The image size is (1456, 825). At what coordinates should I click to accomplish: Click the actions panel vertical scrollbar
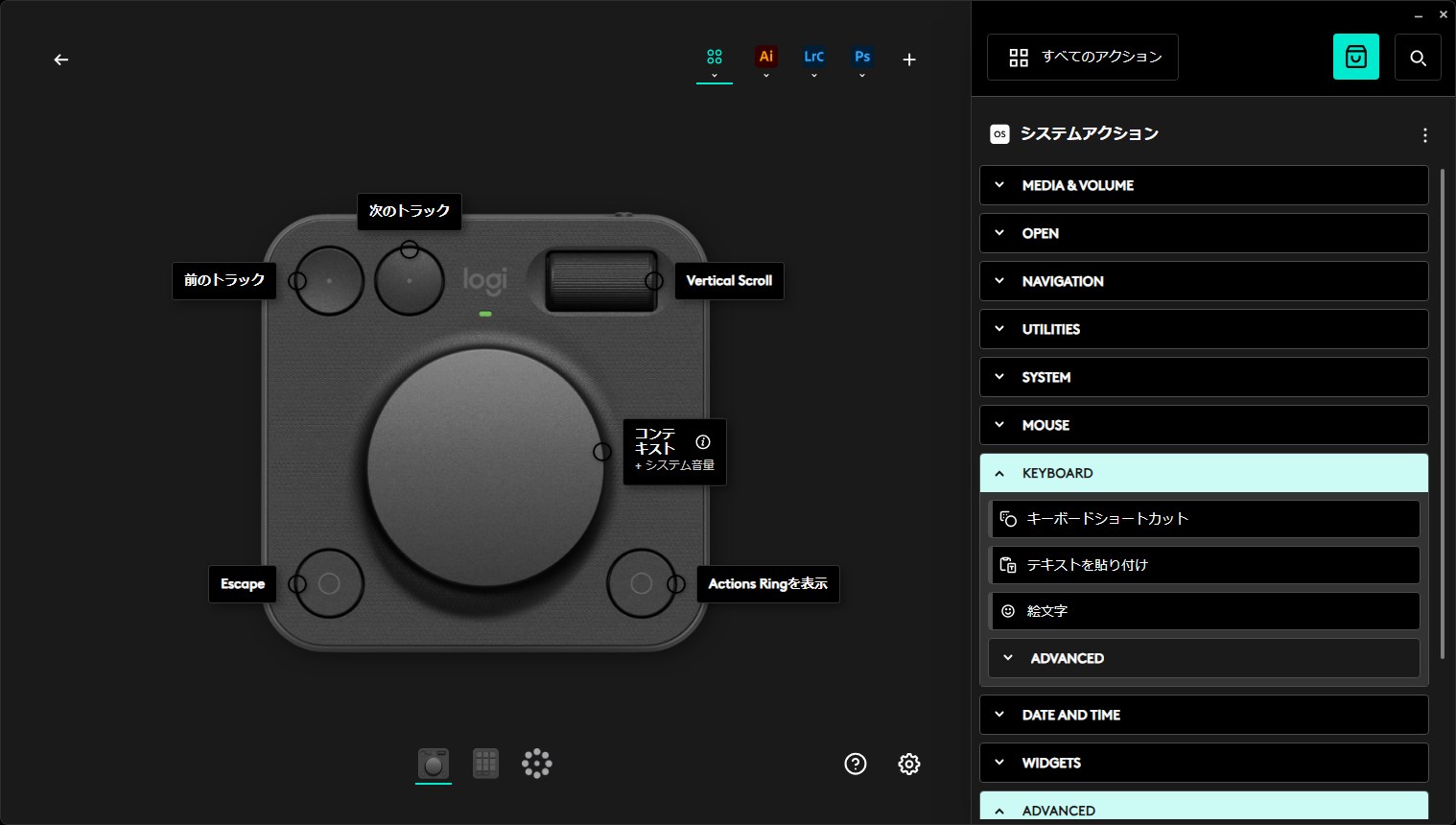click(1443, 414)
